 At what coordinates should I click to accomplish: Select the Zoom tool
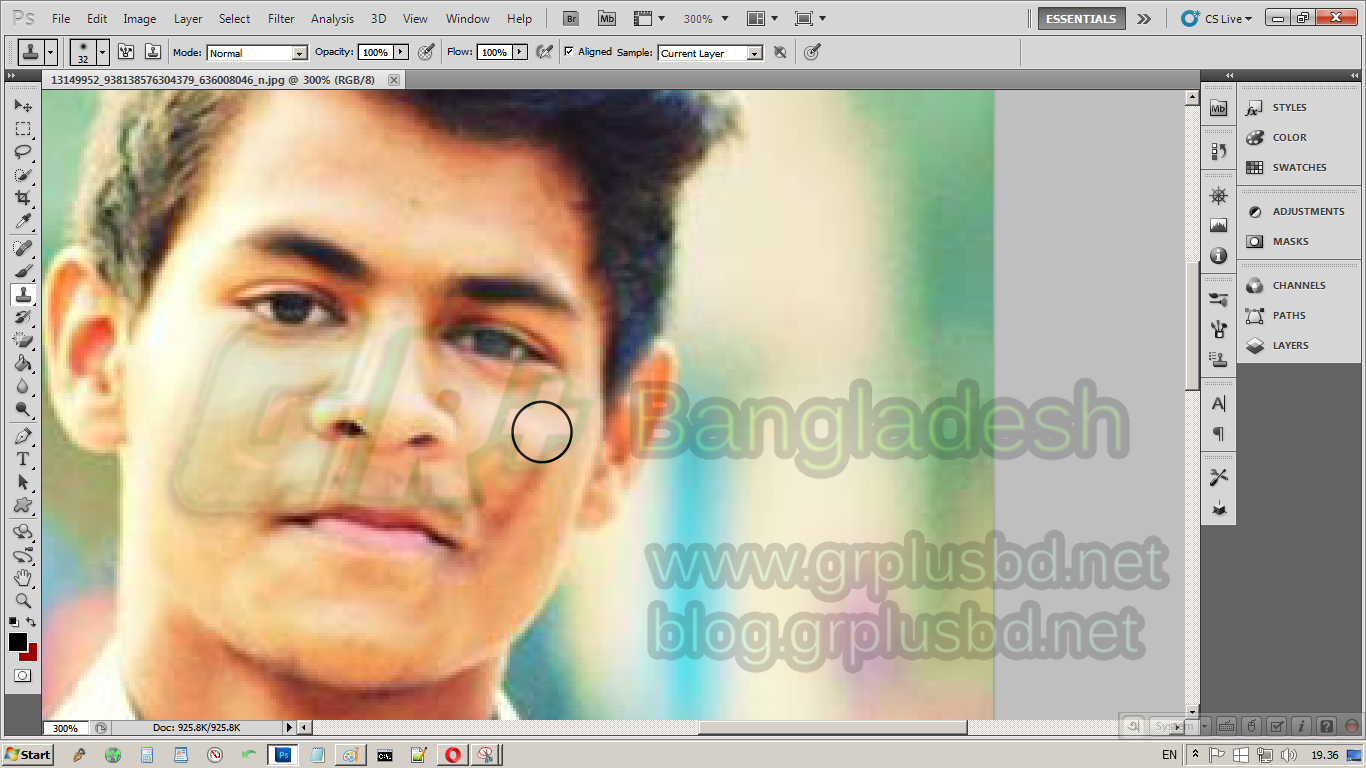pyautogui.click(x=23, y=601)
